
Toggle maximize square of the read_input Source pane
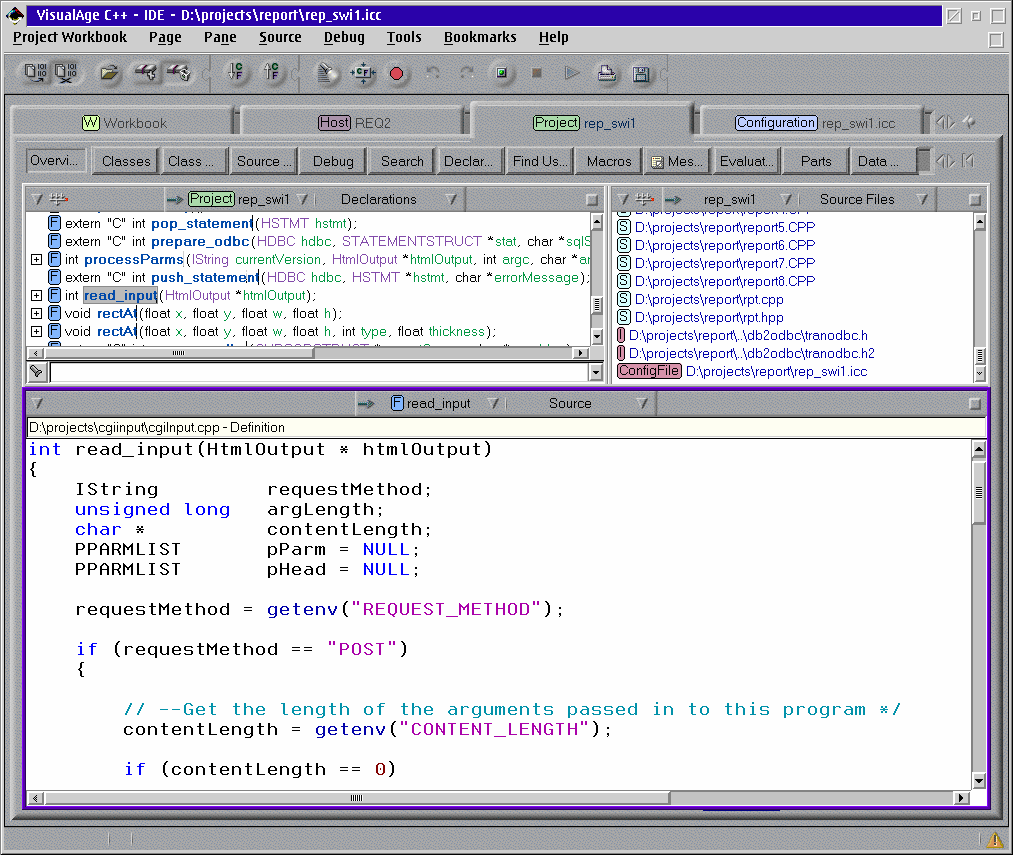(975, 404)
